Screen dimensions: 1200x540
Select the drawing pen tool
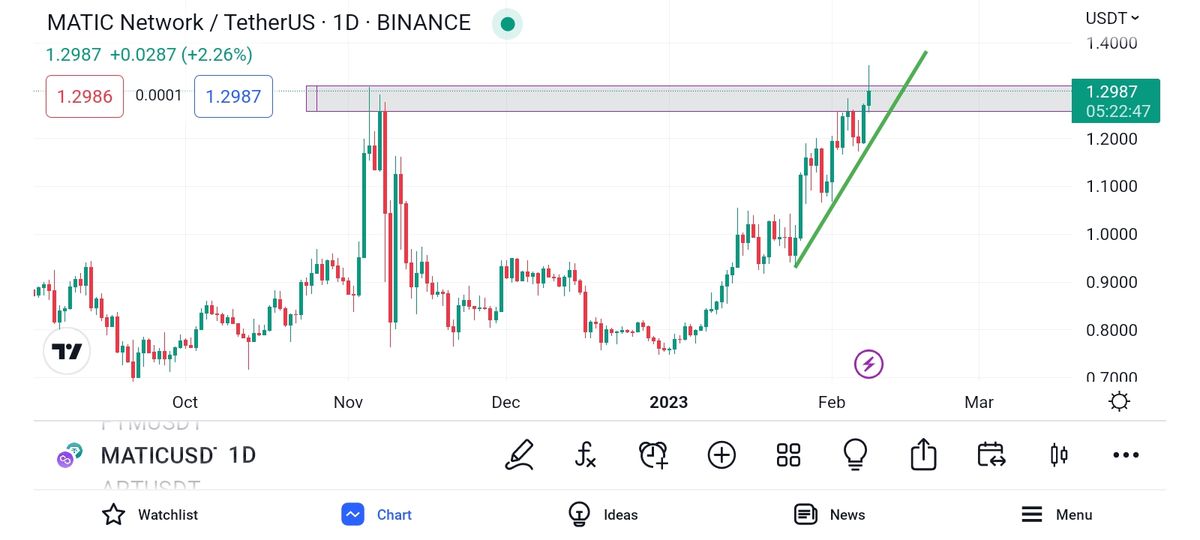pyautogui.click(x=519, y=455)
